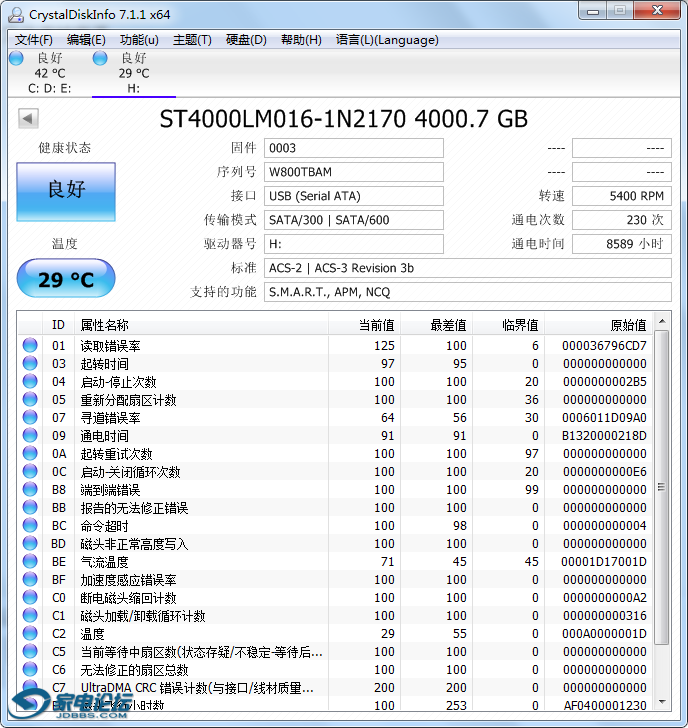Click the status orb for attribute 0C 启动-关闭循环次数
This screenshot has width=688, height=728.
30,471
